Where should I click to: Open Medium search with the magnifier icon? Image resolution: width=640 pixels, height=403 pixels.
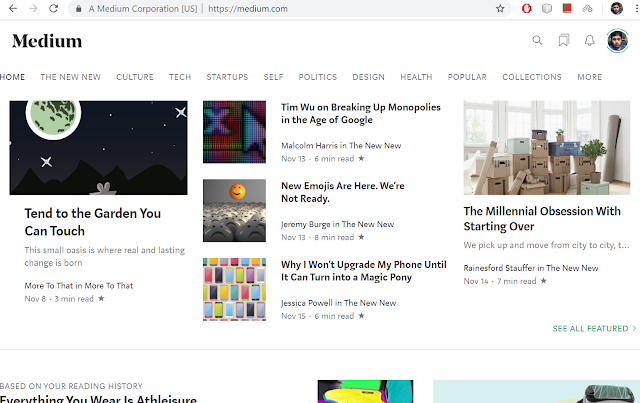tap(537, 40)
